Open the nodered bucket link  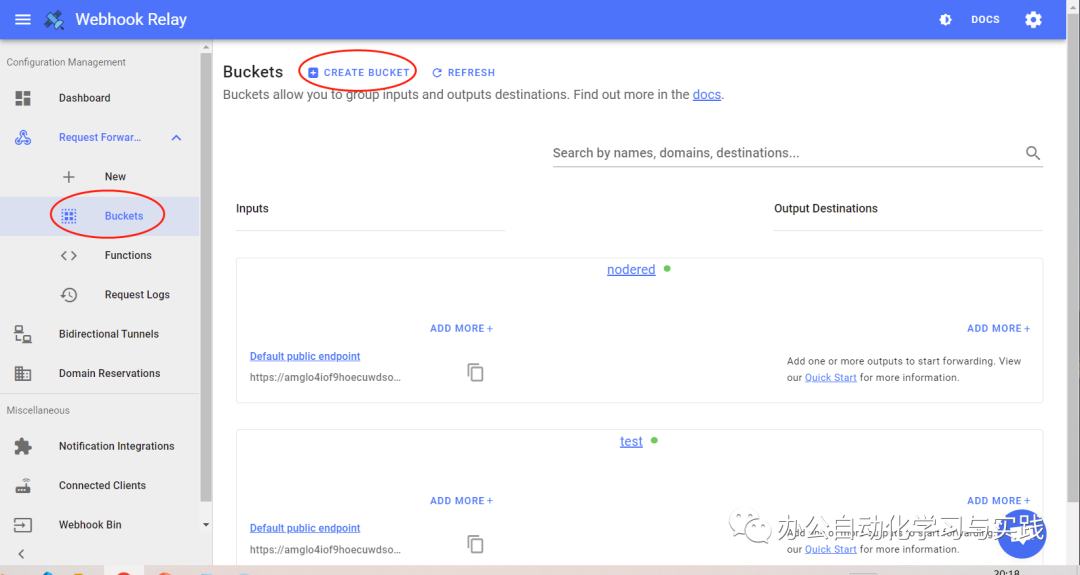tap(631, 269)
